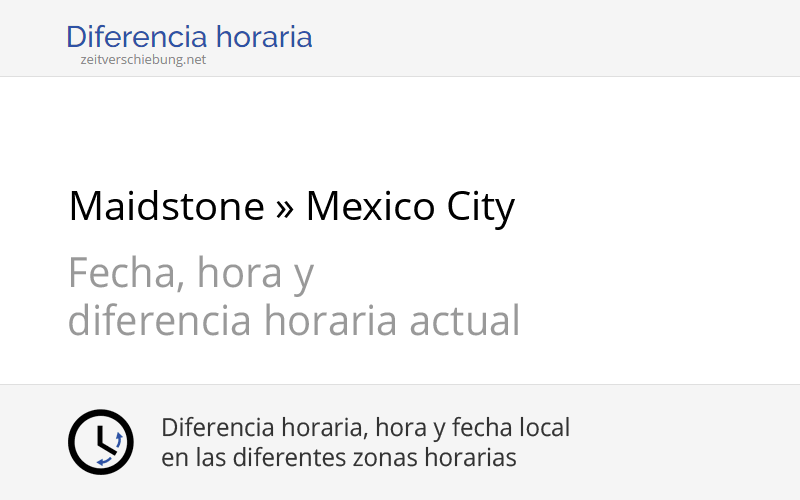Click "fecha local" in the footer description
800x500 pixels.
coord(511,427)
